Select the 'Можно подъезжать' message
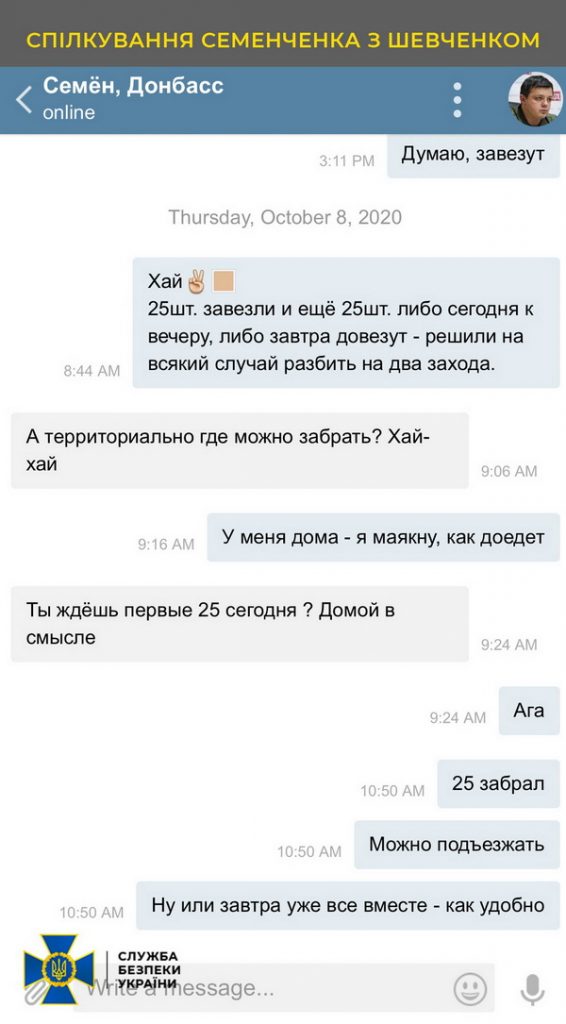This screenshot has height=1024, width=566. (x=457, y=844)
